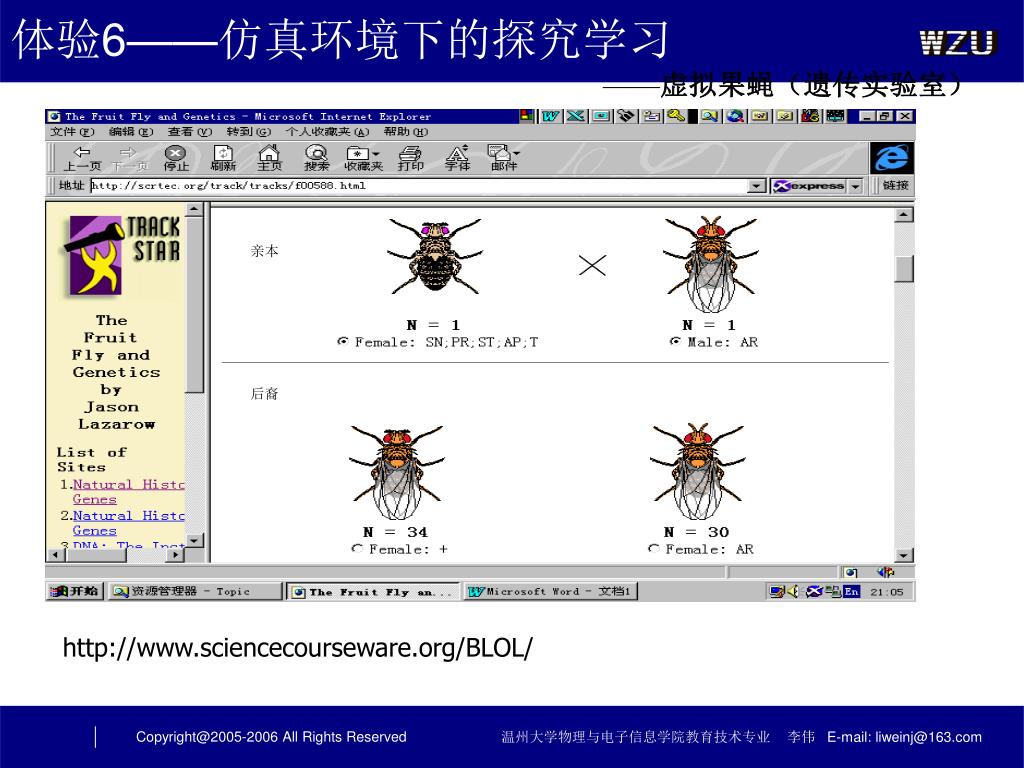
Task: Select the Female: AR offspring radio button
Action: click(653, 549)
